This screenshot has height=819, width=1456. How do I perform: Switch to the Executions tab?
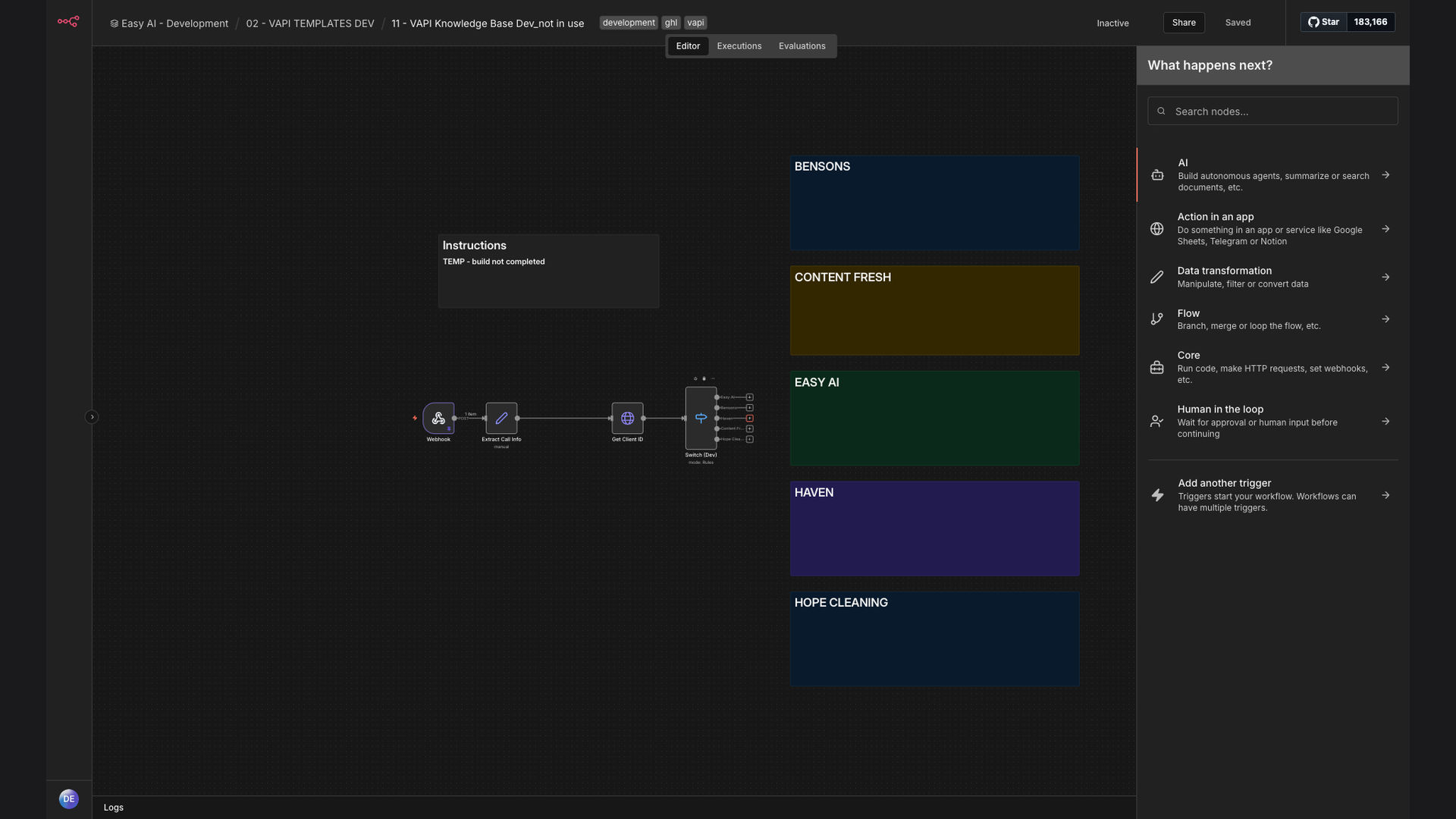pos(739,46)
